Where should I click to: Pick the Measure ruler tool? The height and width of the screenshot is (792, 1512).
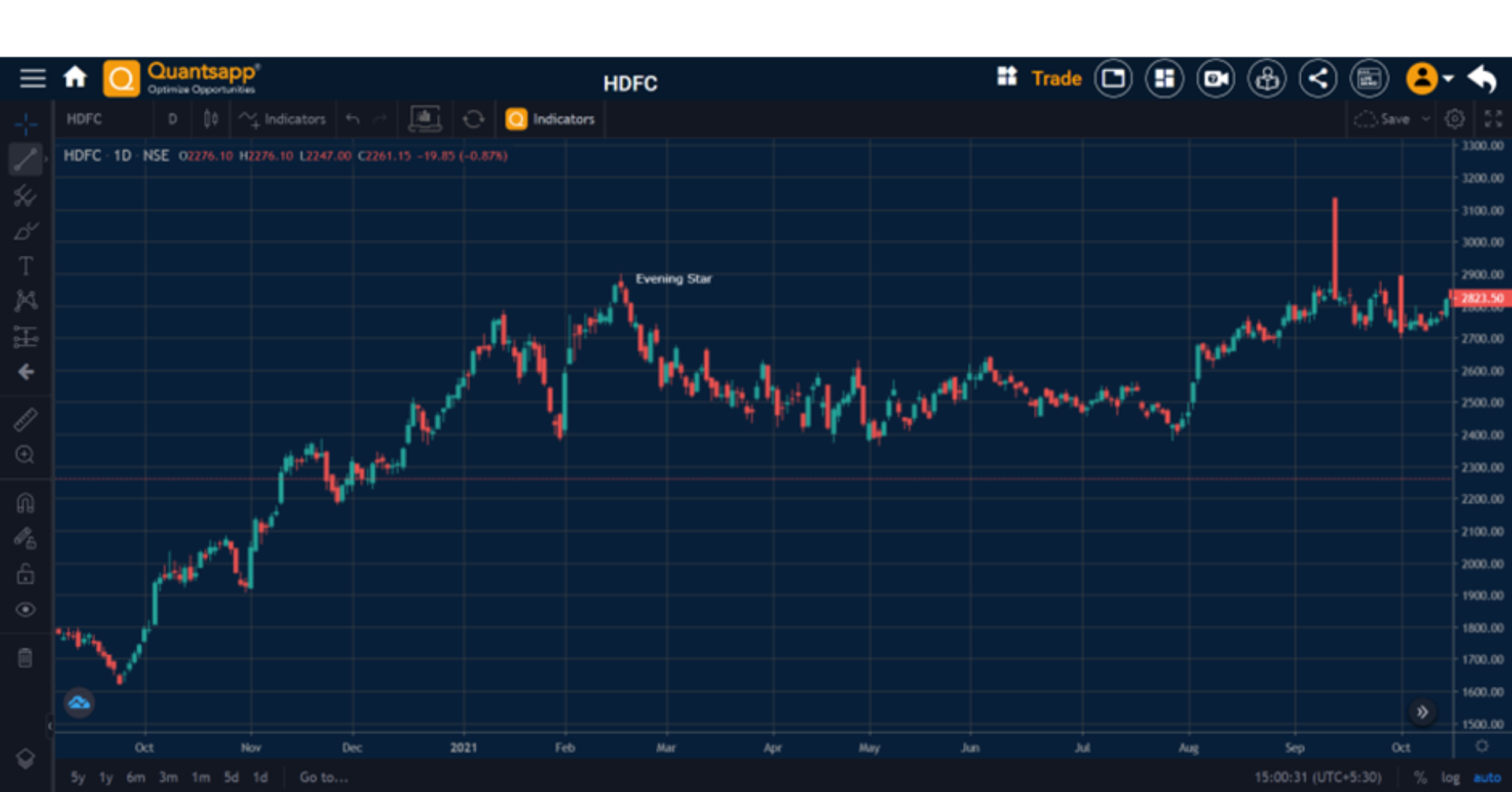pos(26,420)
